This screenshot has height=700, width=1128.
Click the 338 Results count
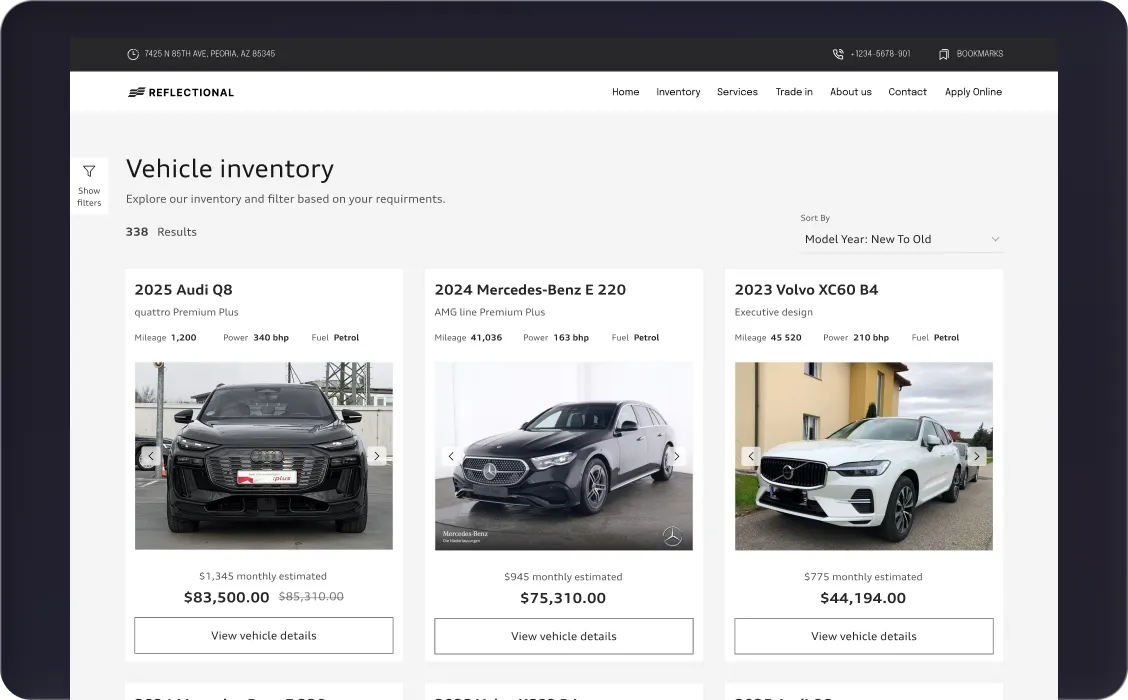[161, 232]
